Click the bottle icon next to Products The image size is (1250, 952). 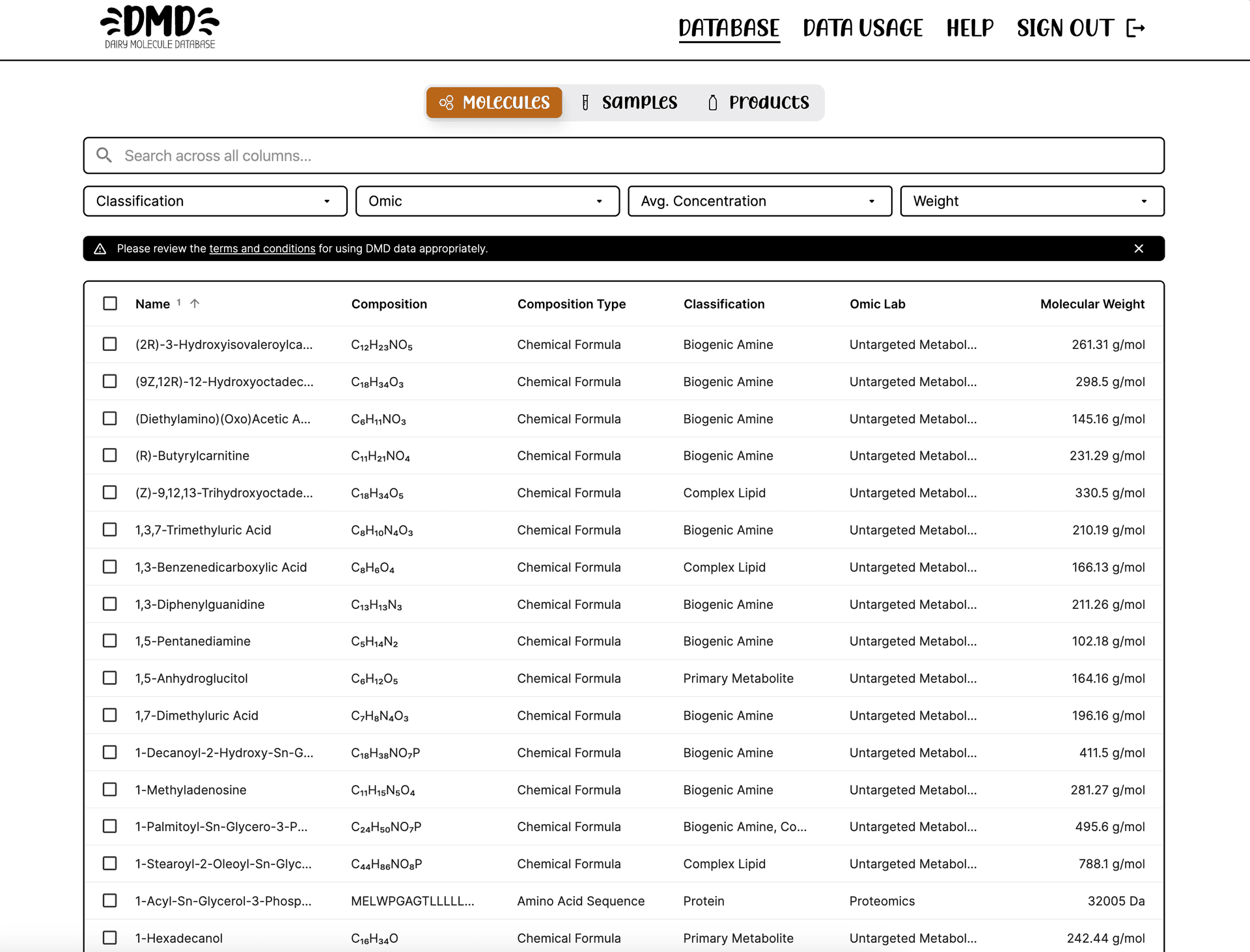[x=712, y=102]
